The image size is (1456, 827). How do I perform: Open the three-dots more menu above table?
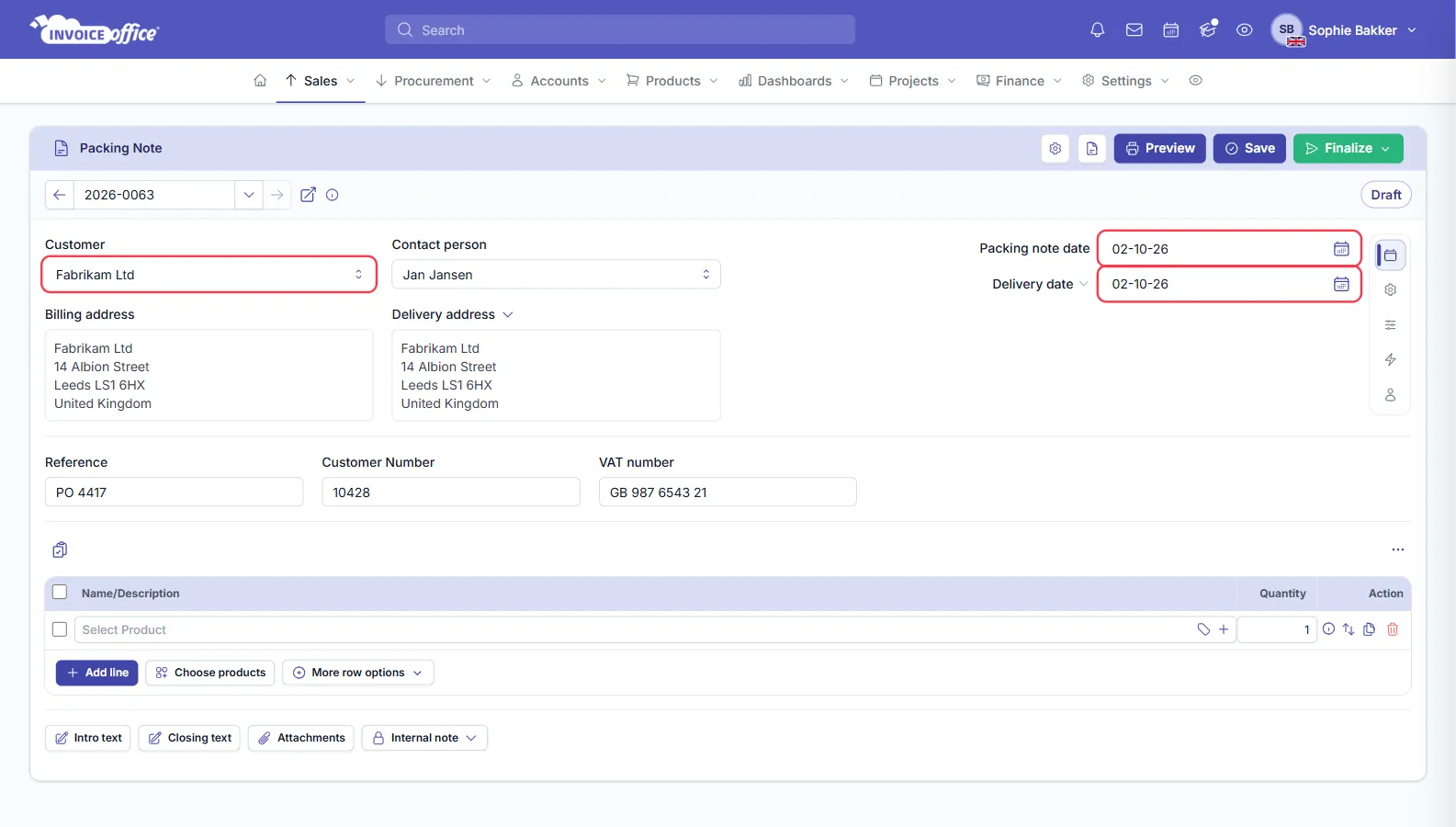(x=1397, y=549)
